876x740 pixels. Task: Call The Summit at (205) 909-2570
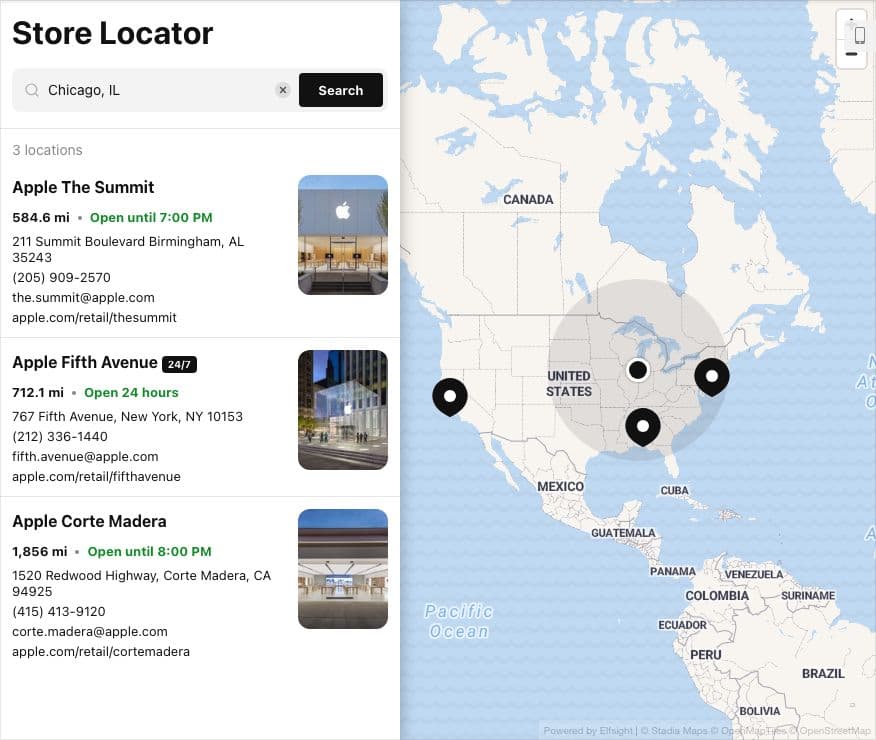coord(61,278)
